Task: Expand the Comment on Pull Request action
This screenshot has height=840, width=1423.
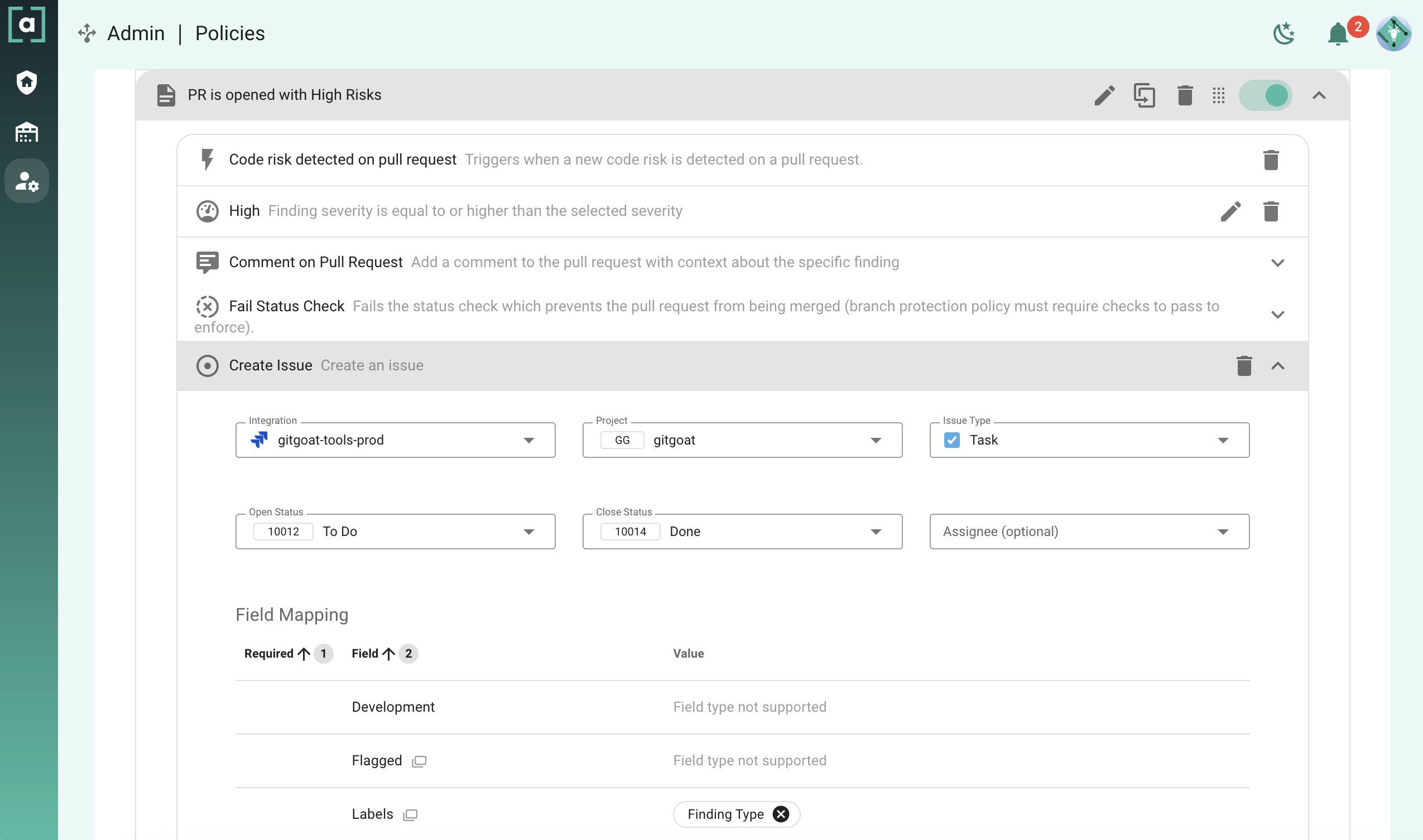Action: (x=1277, y=263)
